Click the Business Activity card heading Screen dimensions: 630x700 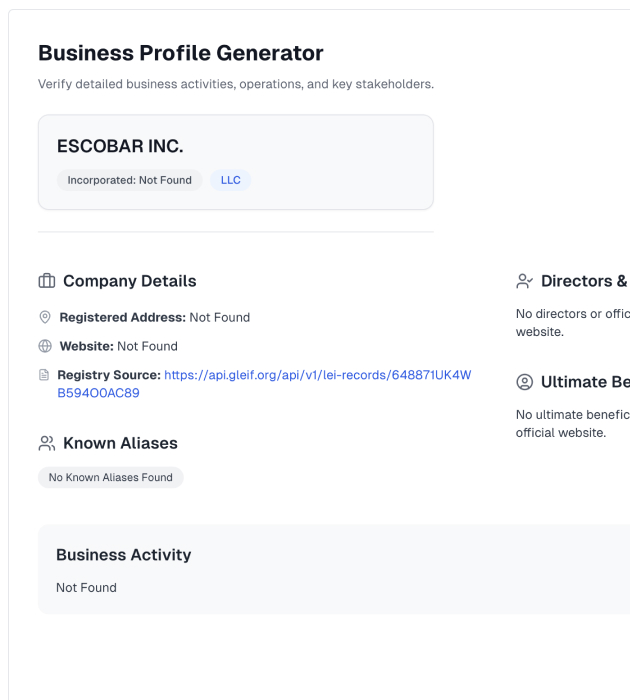[x=124, y=555]
